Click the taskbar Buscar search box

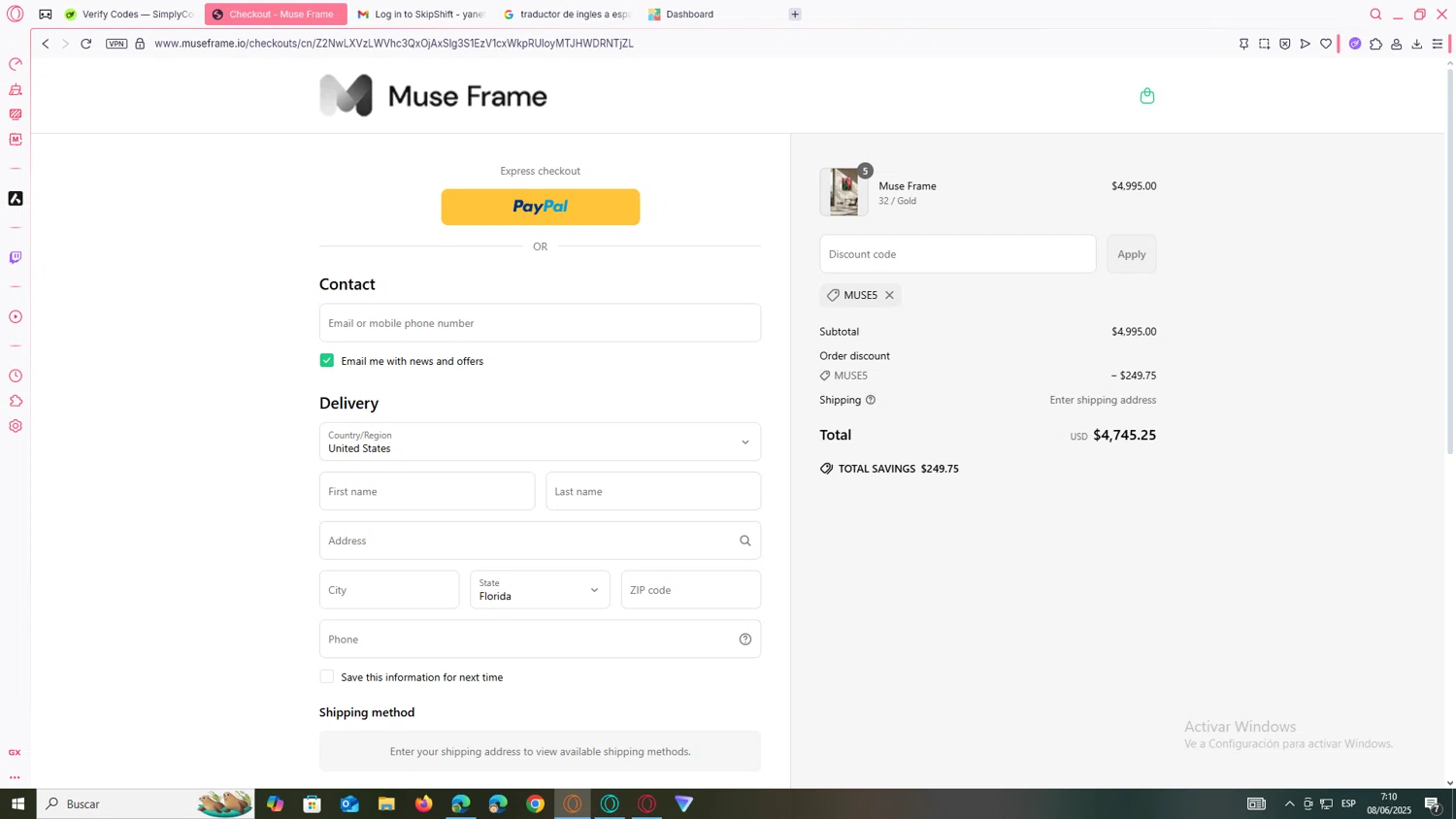[x=146, y=803]
